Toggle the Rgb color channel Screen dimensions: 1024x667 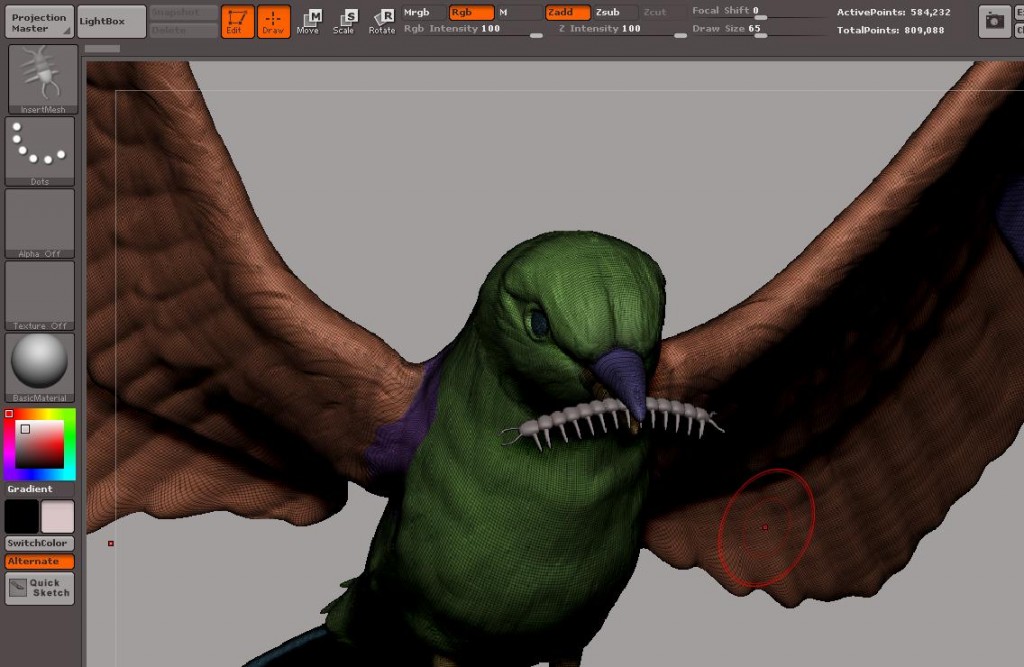470,12
